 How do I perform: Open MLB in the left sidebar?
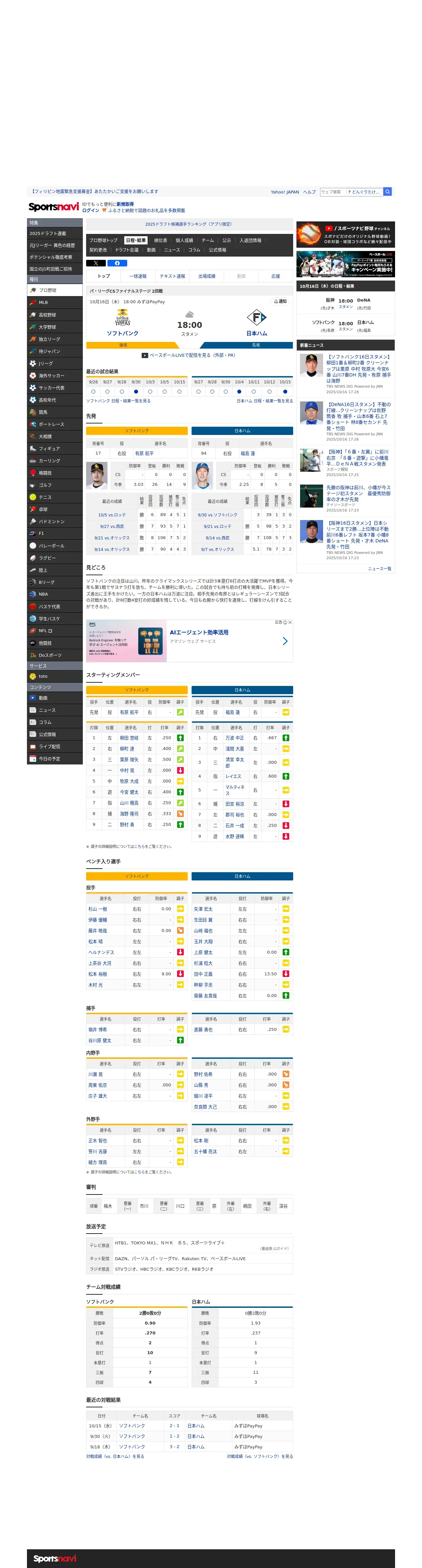(55, 303)
